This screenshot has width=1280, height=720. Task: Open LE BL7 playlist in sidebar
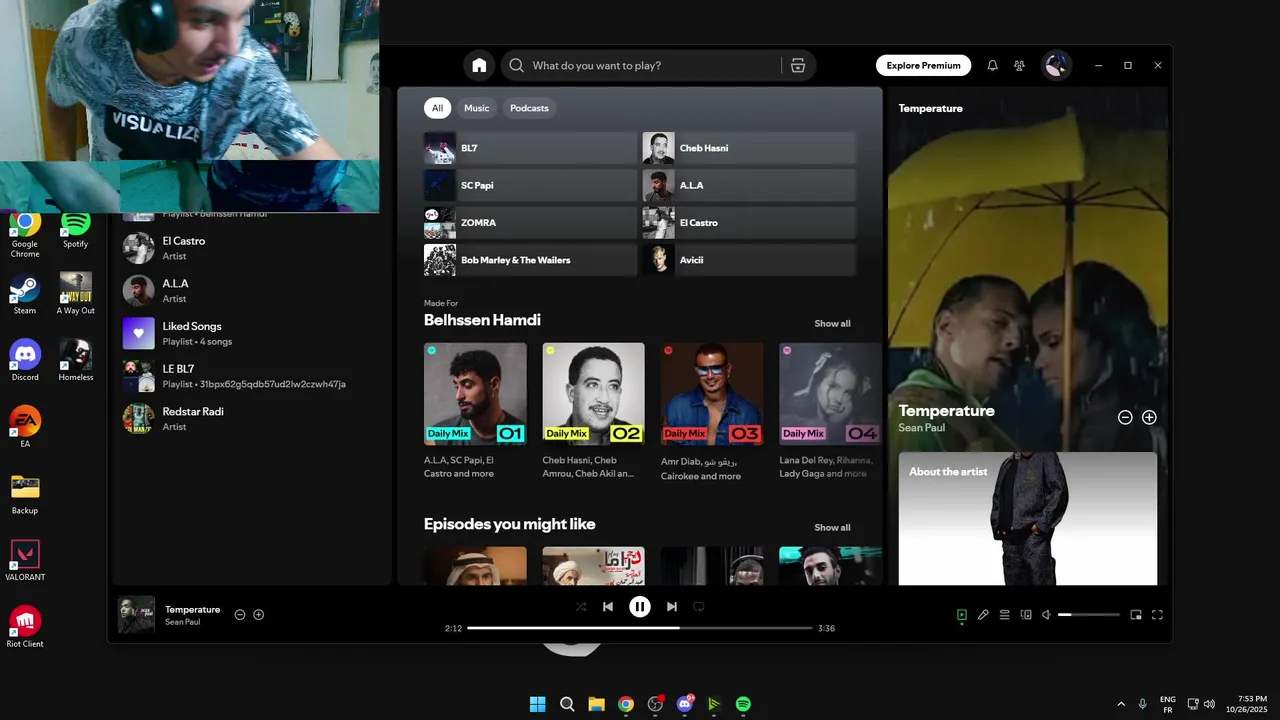click(252, 376)
